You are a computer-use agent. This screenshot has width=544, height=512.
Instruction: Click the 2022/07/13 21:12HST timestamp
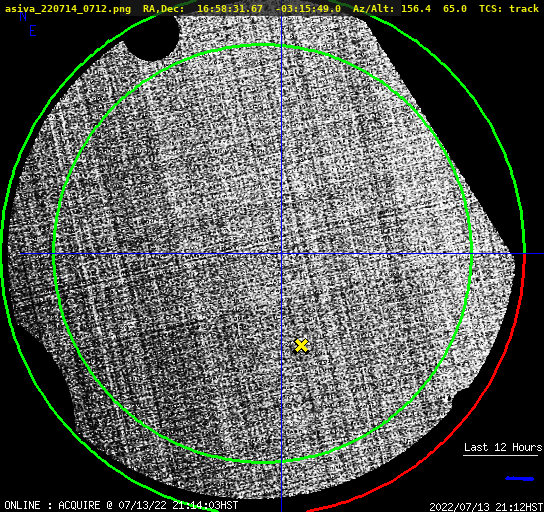pos(486,507)
